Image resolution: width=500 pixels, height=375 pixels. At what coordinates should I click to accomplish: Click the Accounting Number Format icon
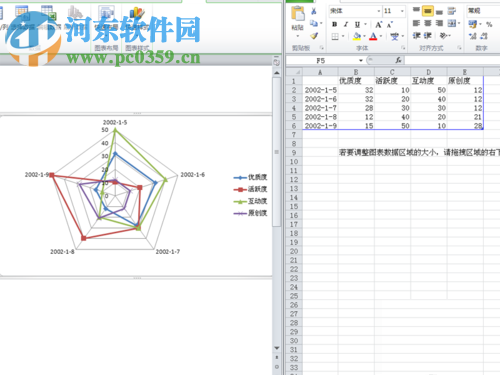473,24
